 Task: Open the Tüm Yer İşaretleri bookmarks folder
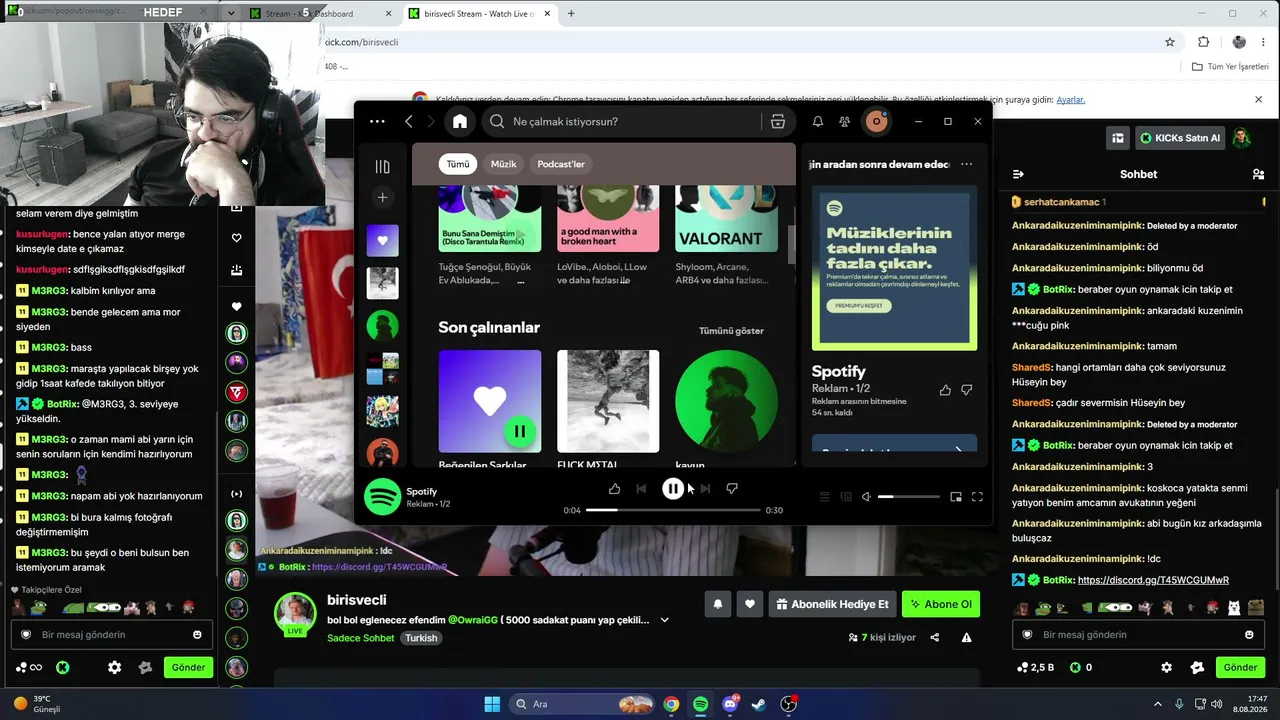(x=1231, y=67)
